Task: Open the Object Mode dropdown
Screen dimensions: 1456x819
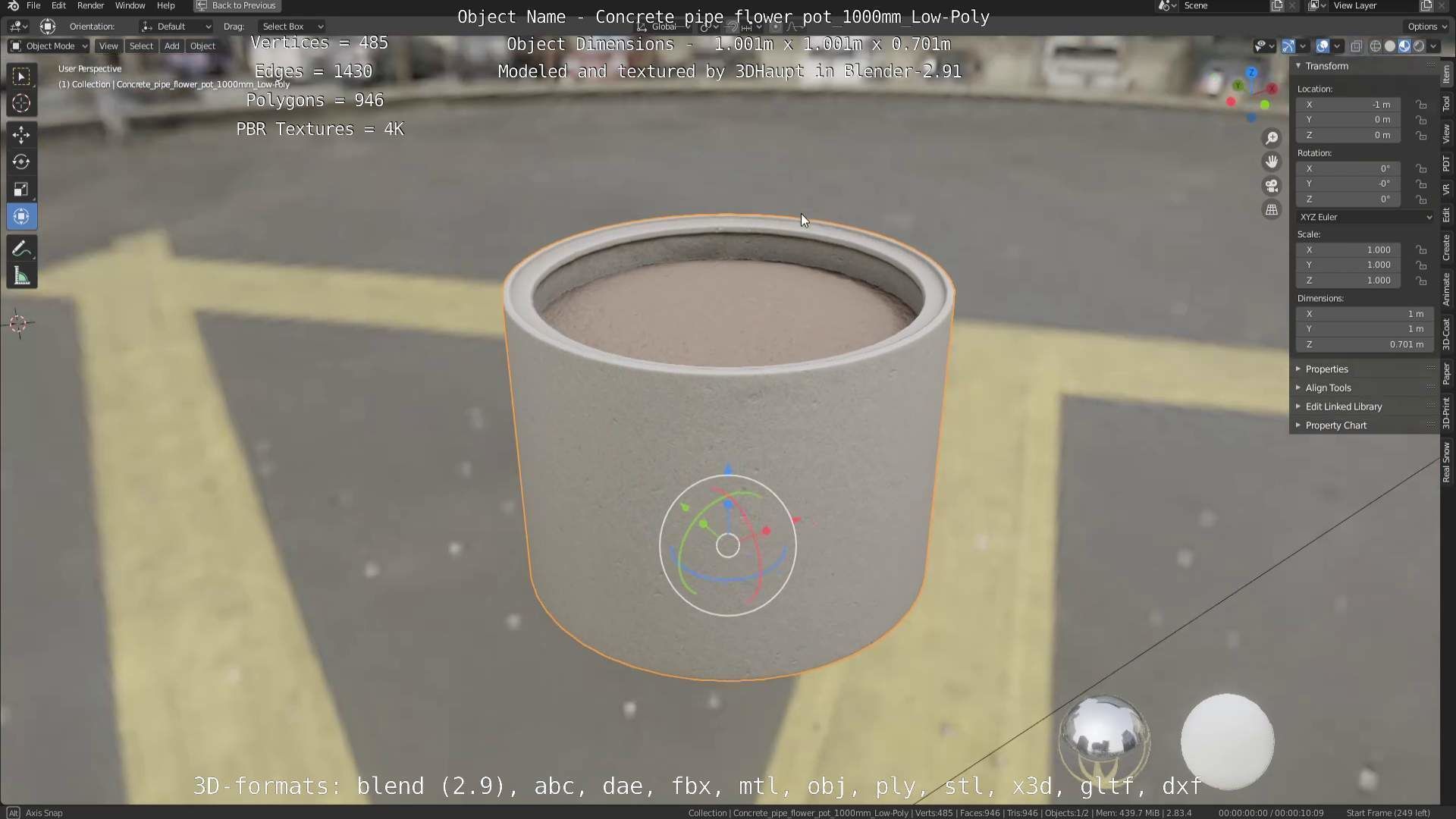Action: 49,46
